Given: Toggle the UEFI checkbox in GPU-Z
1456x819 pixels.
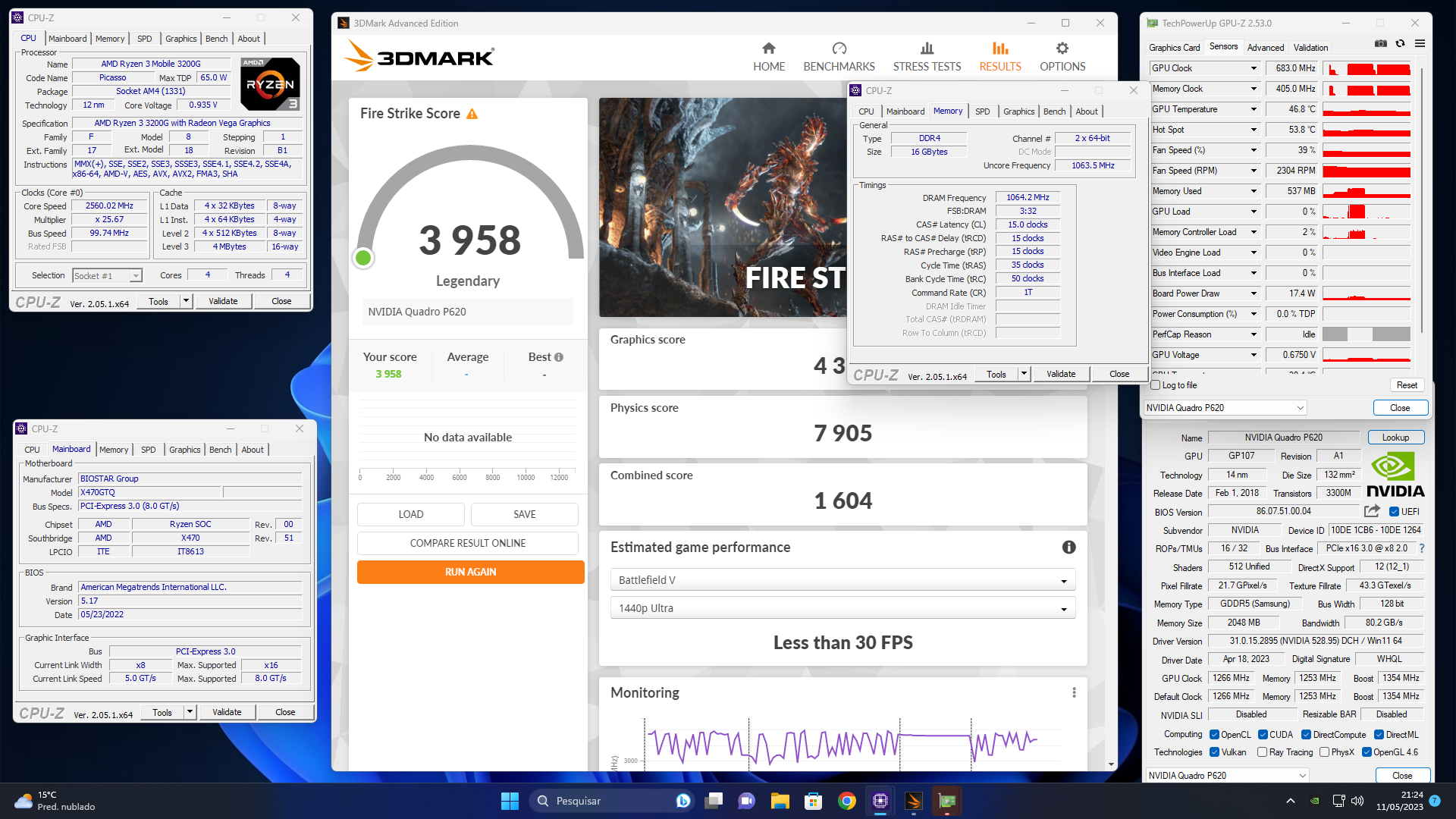Looking at the screenshot, I should [x=1394, y=511].
